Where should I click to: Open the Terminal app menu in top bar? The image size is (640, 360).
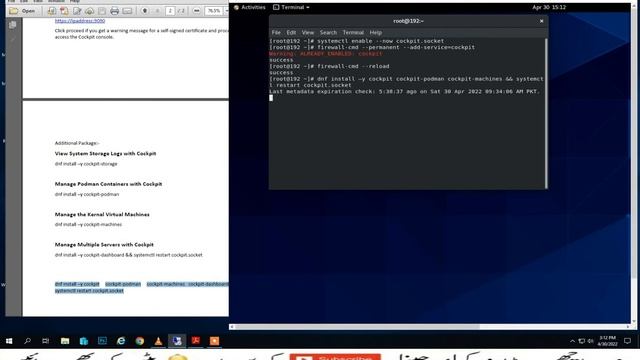pos(291,7)
